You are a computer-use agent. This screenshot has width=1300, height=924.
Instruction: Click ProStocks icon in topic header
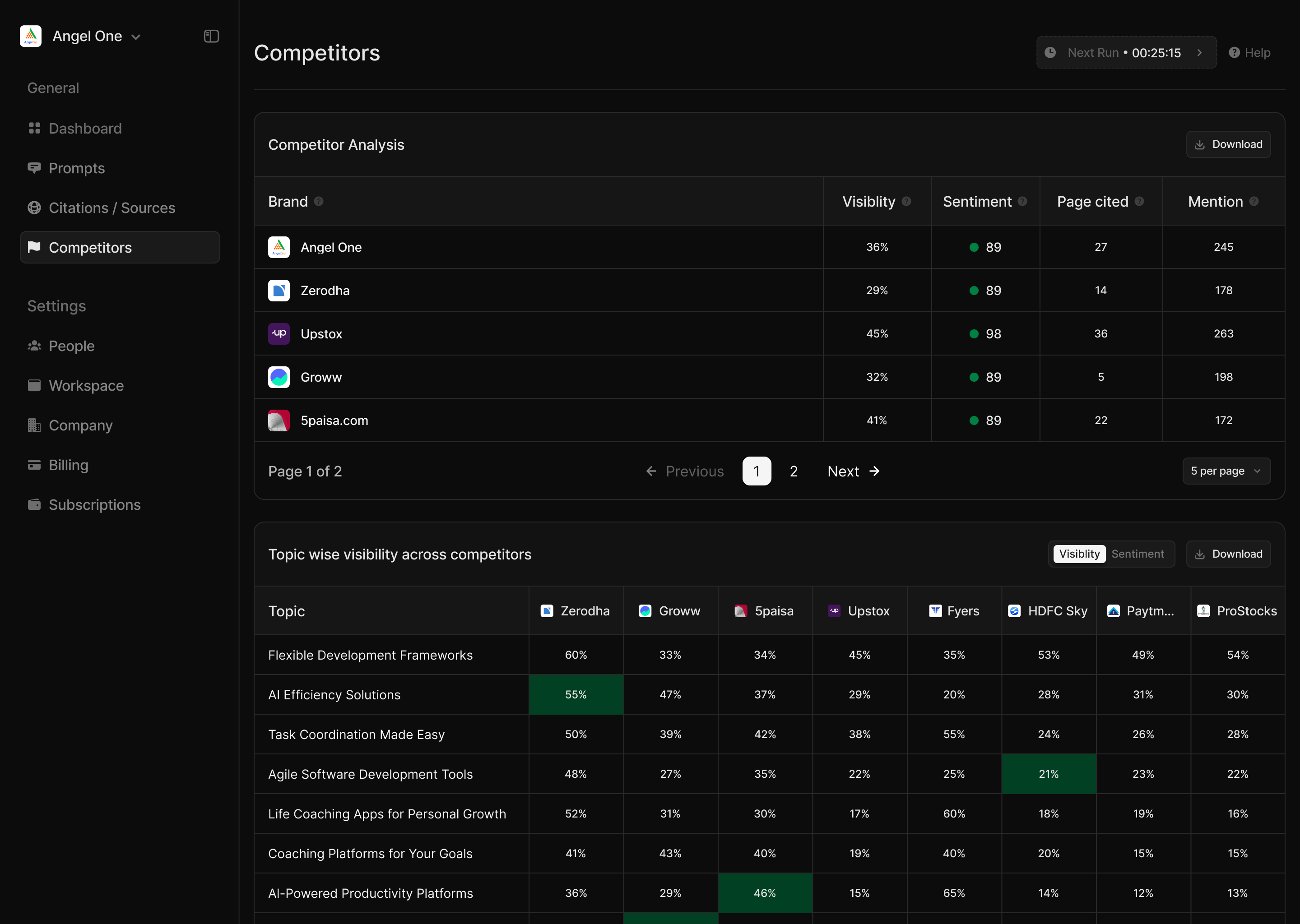[x=1203, y=611]
